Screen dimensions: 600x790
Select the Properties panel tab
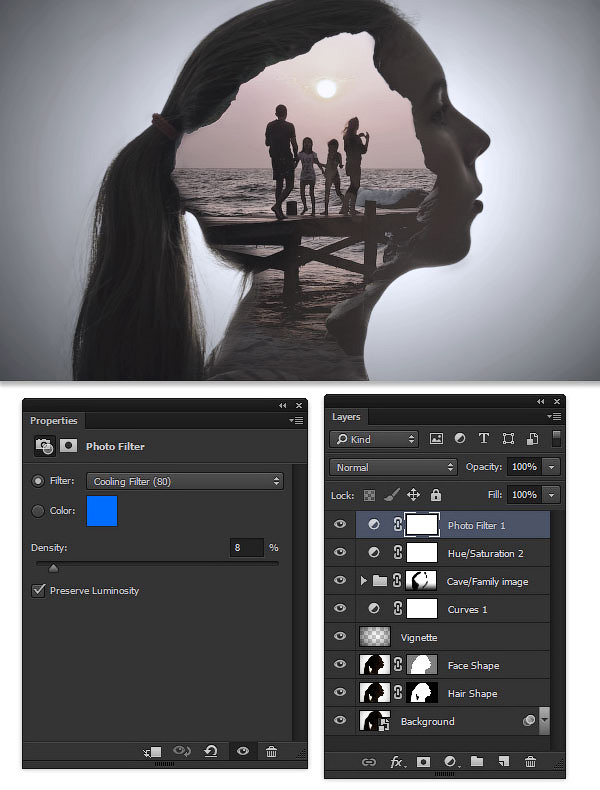click(x=53, y=420)
